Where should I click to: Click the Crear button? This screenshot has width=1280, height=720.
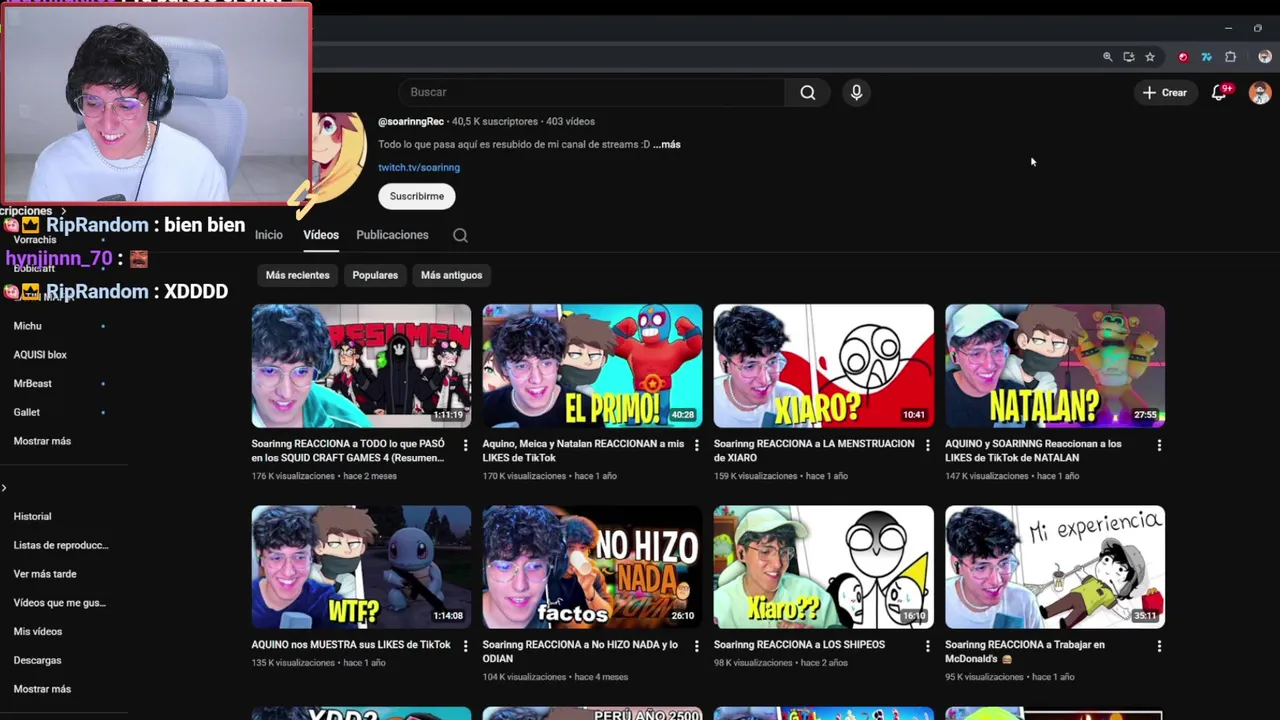[x=1165, y=92]
